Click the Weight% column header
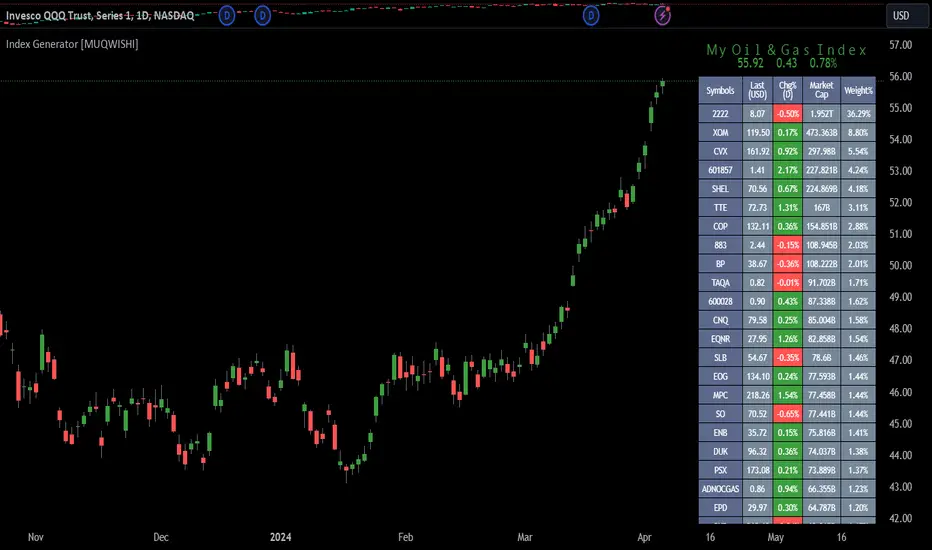Viewport: 932px width, 550px height. (858, 90)
